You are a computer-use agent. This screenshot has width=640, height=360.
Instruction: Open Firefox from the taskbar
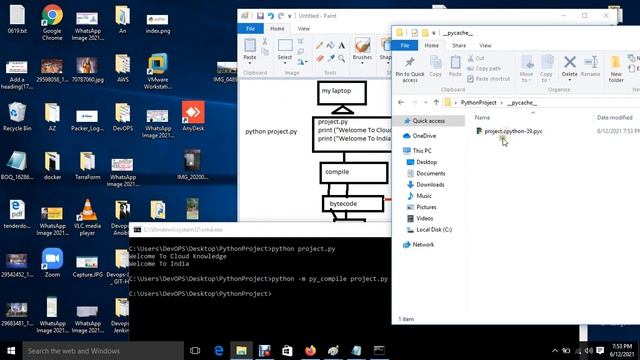310,351
